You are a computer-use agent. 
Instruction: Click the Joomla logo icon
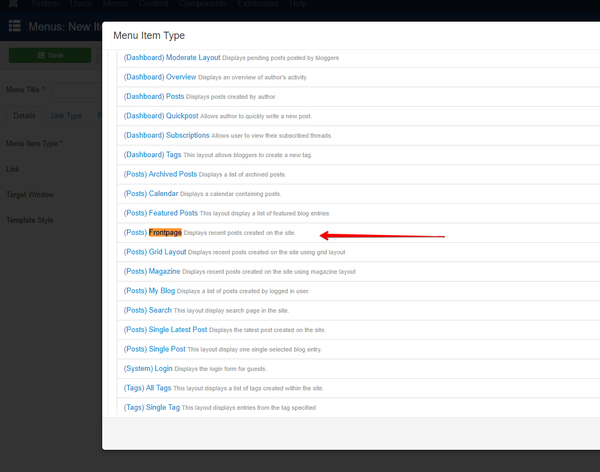[x=13, y=3]
